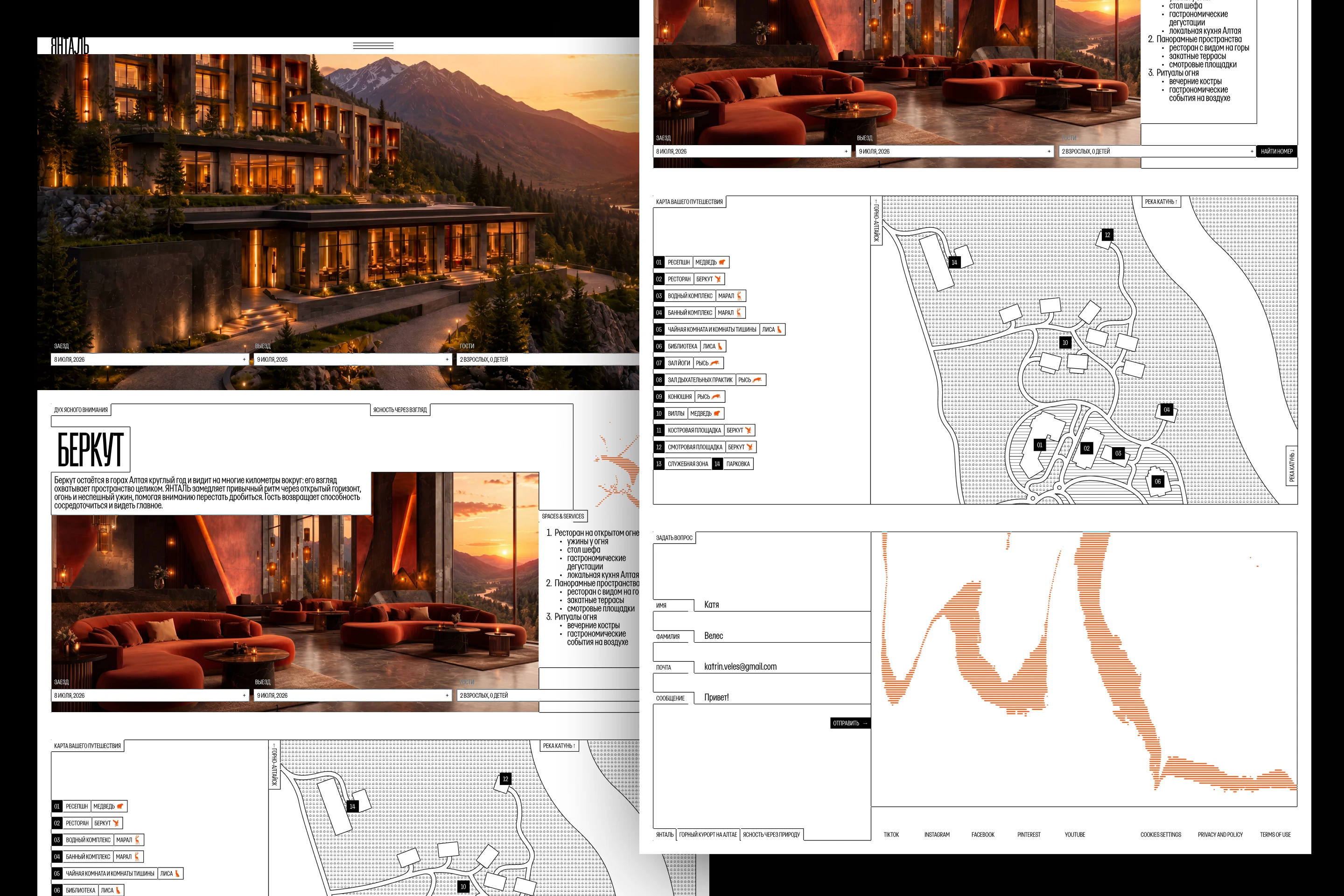Select map marker 03 on the right page map
Image resolution: width=1344 pixels, height=896 pixels.
coord(1118,453)
